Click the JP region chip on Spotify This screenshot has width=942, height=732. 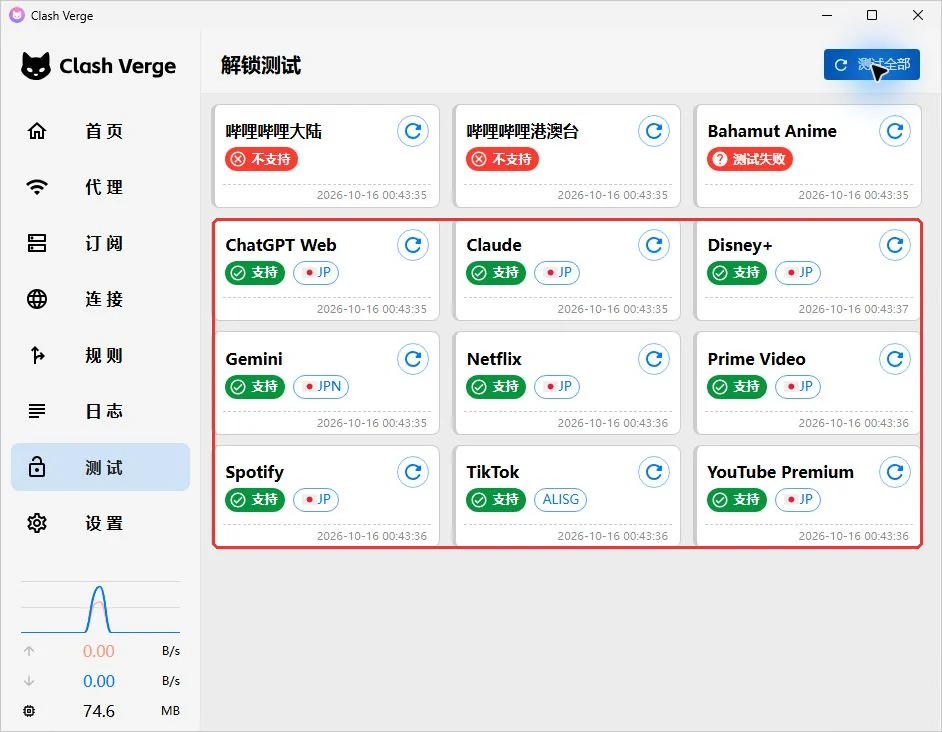pyautogui.click(x=316, y=499)
